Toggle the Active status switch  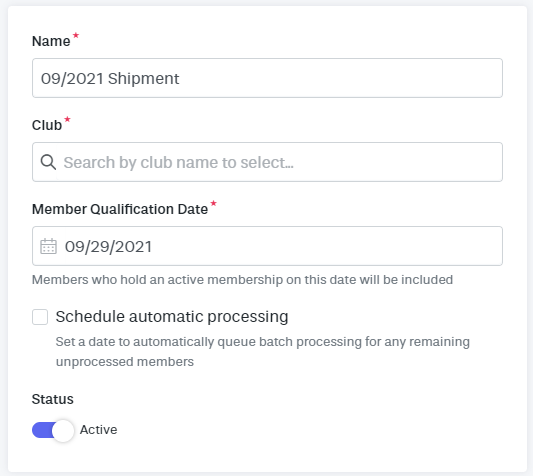tap(53, 430)
